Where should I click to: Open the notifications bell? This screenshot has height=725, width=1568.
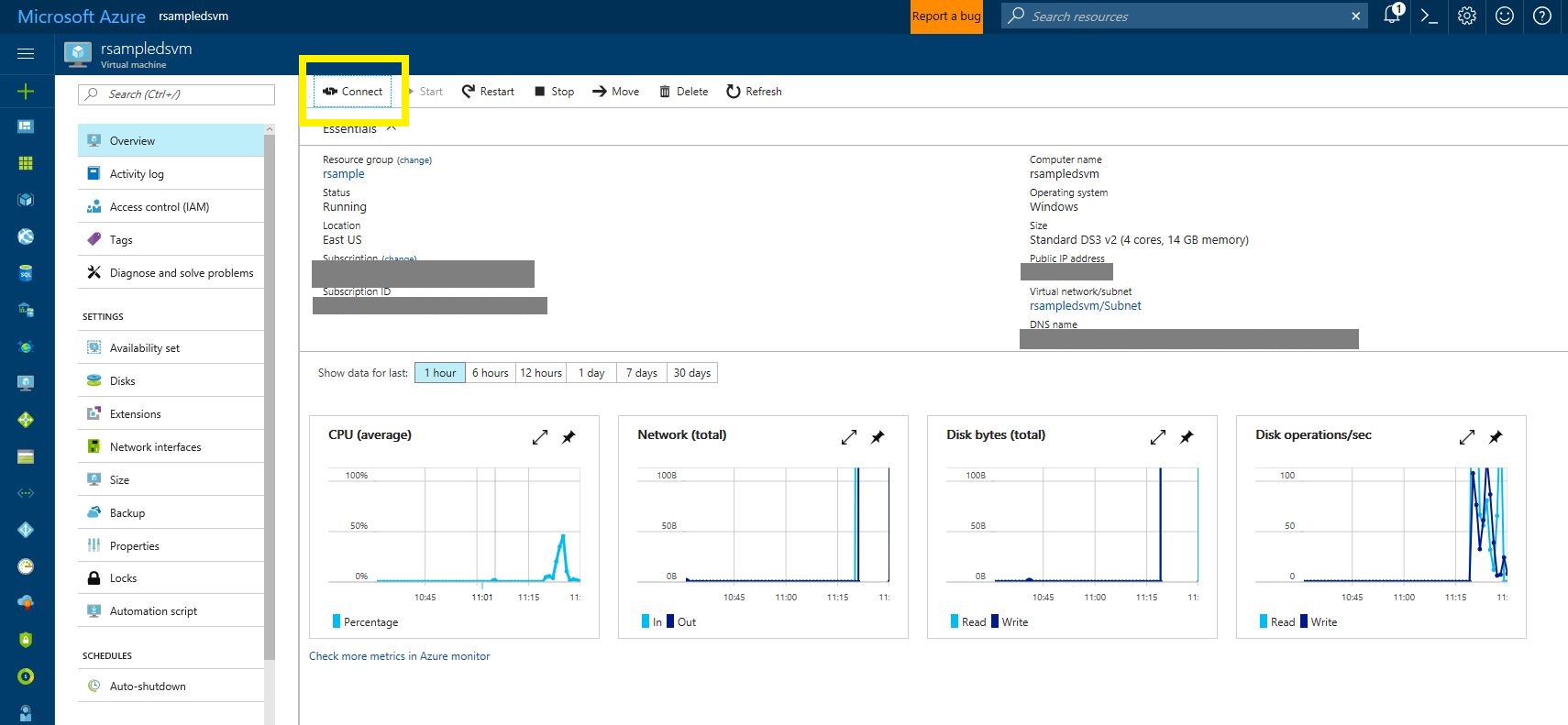coord(1392,15)
